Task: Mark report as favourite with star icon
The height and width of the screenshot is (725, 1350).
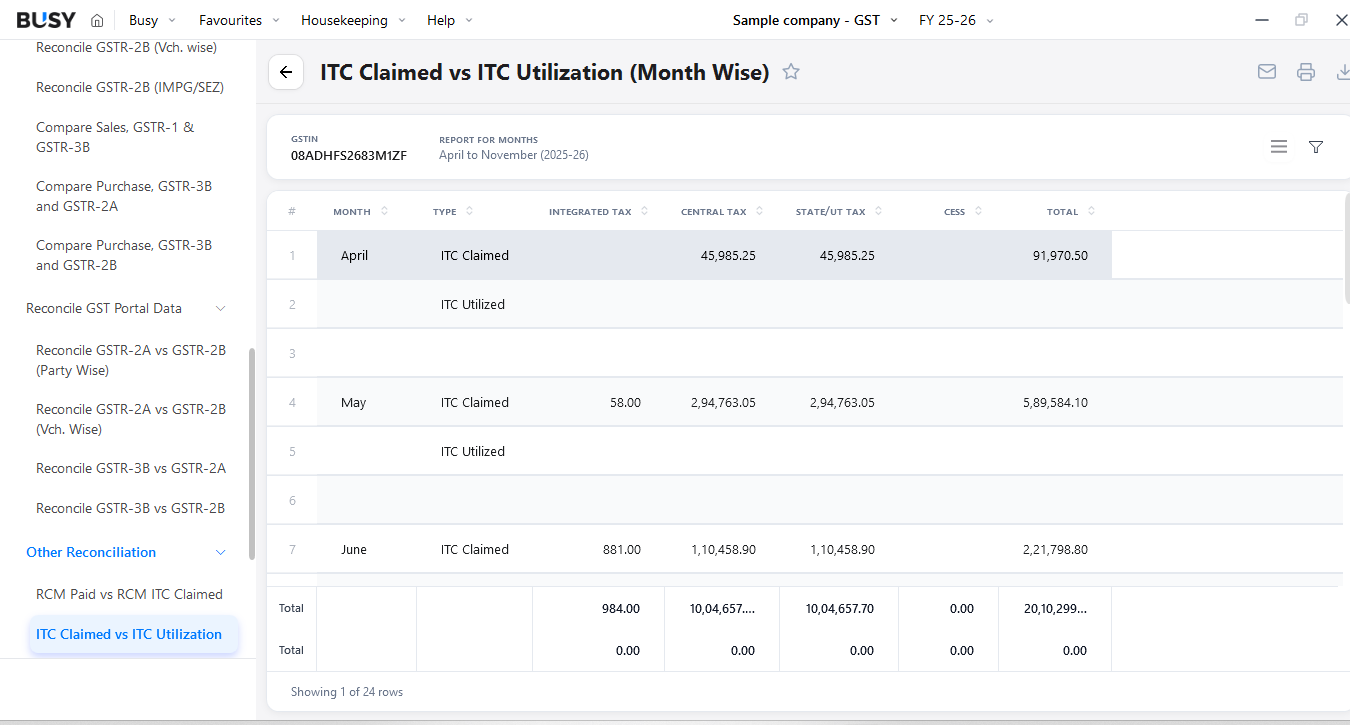Action: (x=791, y=72)
